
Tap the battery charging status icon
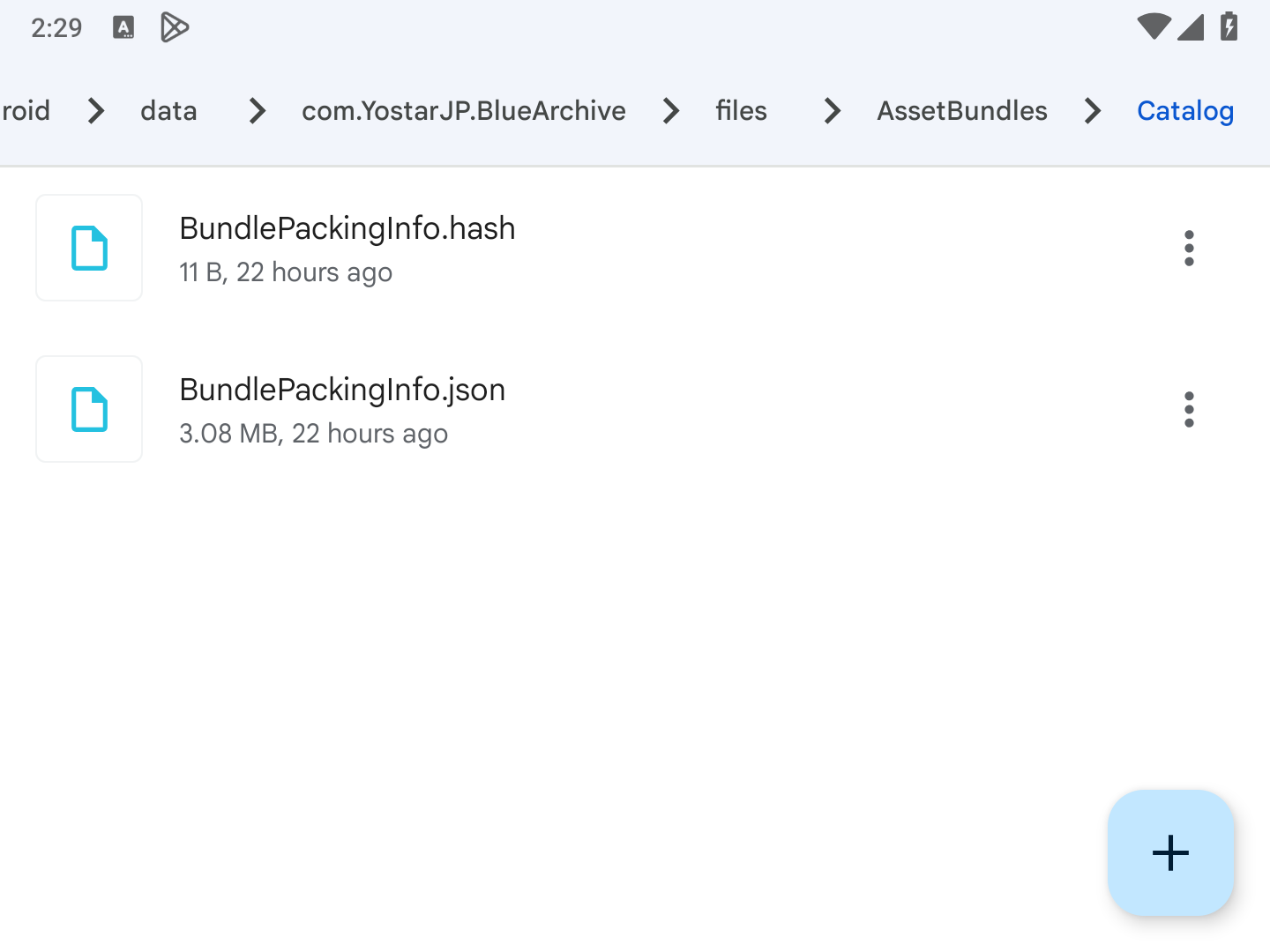(x=1229, y=26)
